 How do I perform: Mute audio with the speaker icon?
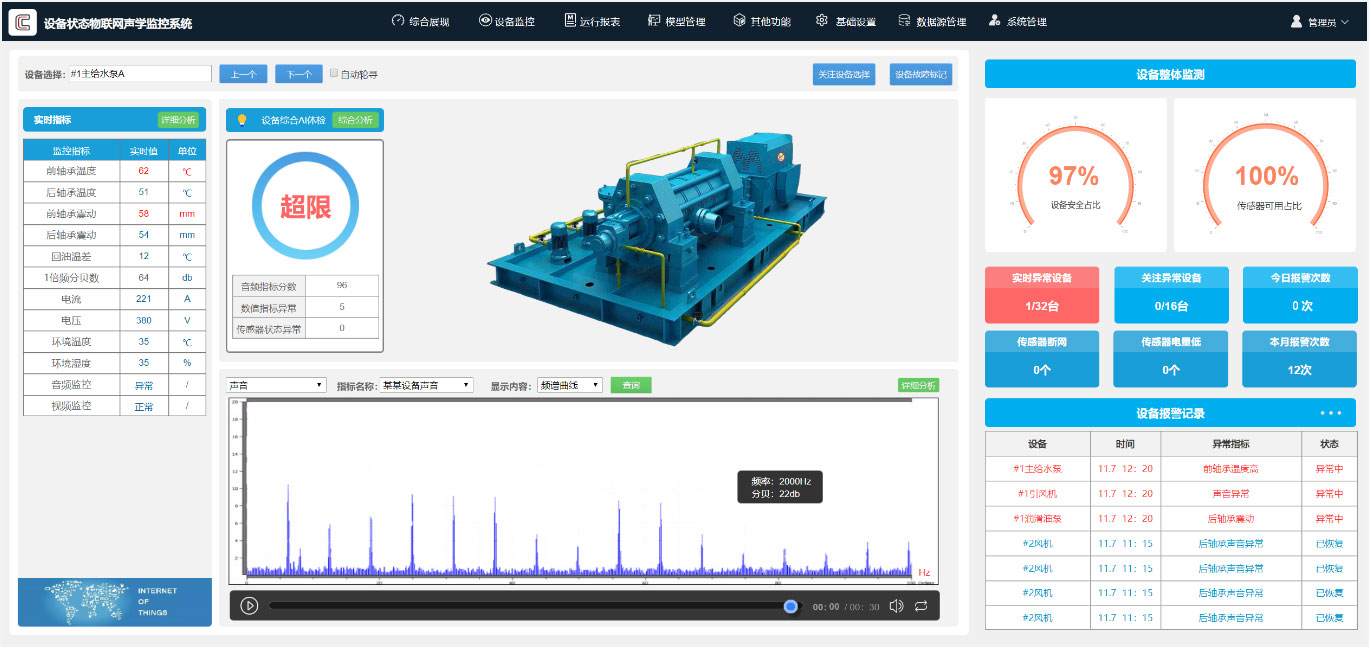[896, 606]
